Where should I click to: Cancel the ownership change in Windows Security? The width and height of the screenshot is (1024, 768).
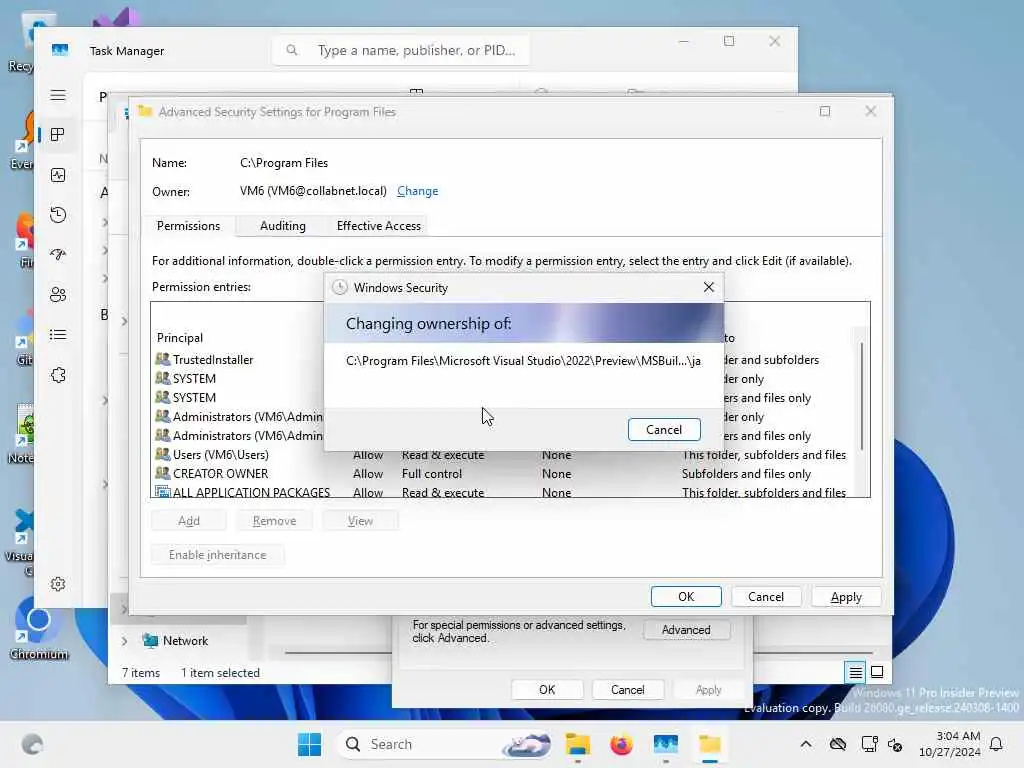664,430
